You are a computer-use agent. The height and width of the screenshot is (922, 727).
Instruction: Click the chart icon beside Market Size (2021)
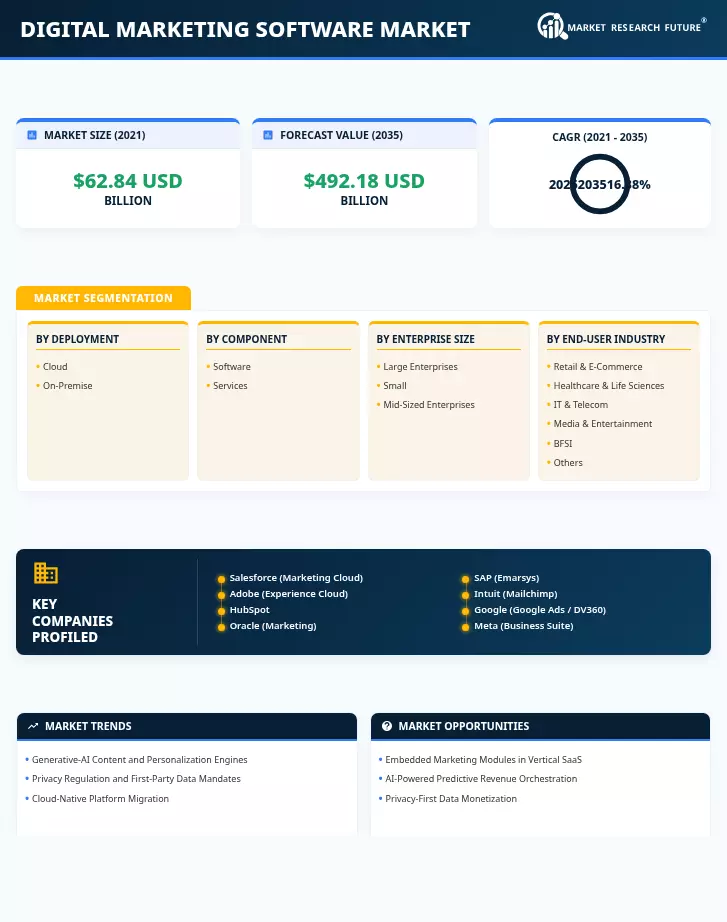point(32,135)
